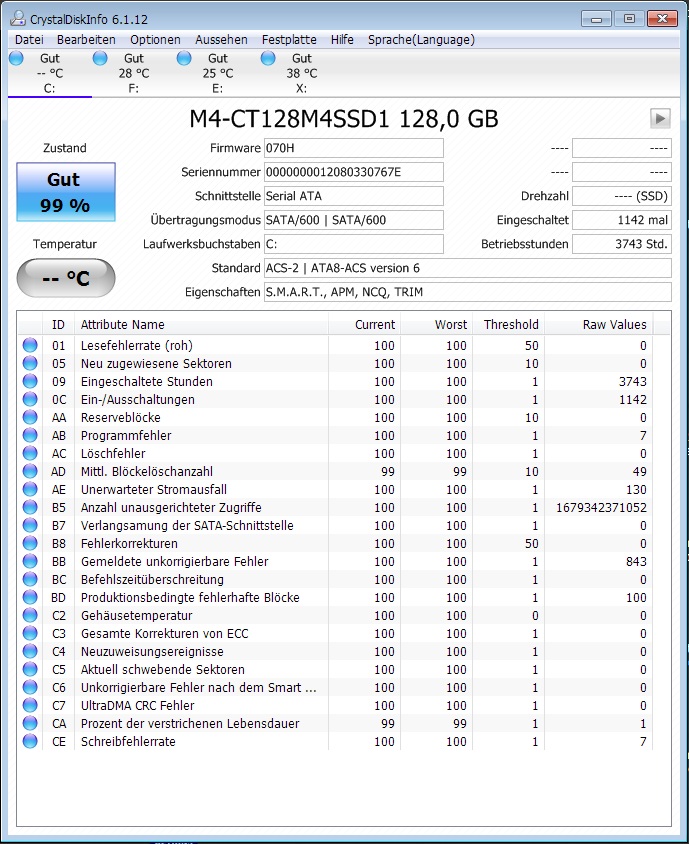Viewport: 689px width, 844px height.
Task: Select drive C: tab
Action: point(50,73)
